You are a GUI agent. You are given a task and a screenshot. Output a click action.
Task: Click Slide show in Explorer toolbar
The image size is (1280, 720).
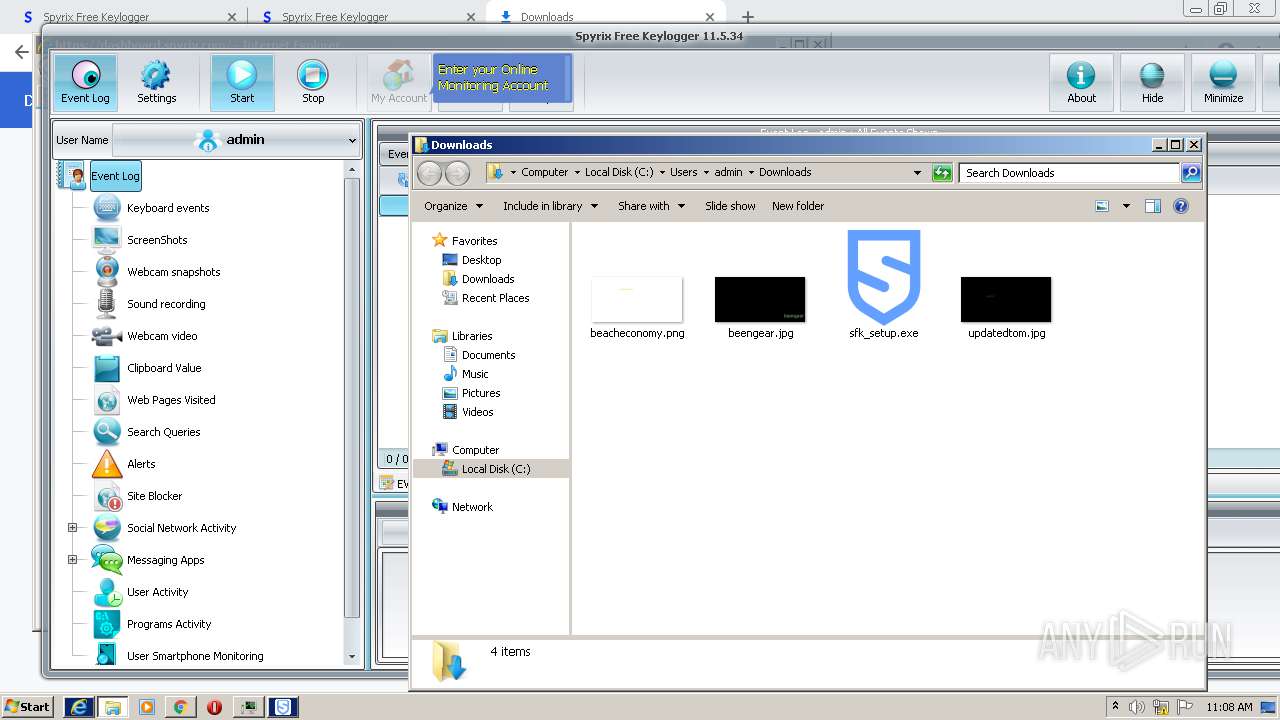tap(730, 206)
